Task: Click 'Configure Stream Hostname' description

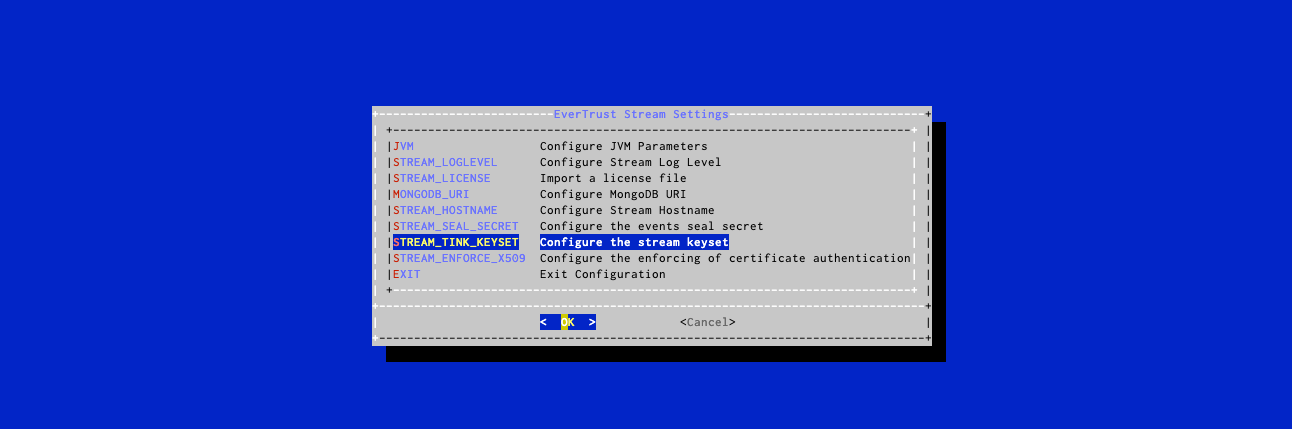Action: coord(627,210)
